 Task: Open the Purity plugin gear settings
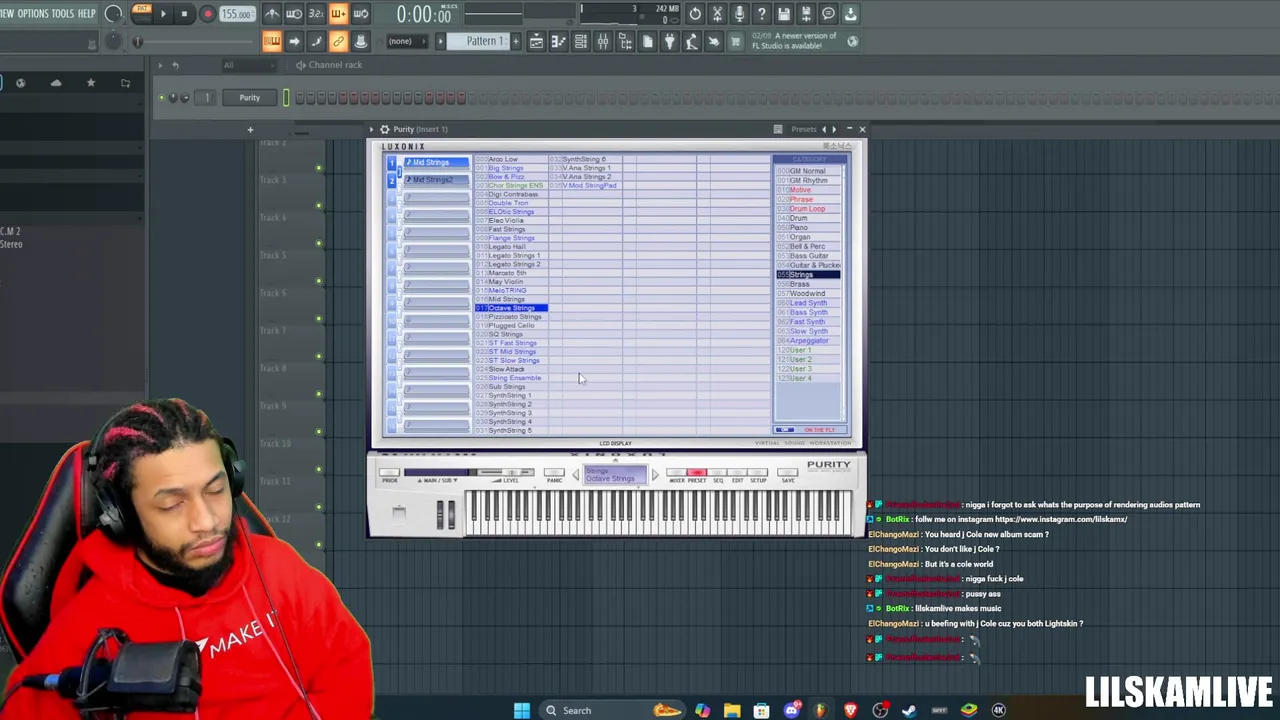click(x=384, y=129)
